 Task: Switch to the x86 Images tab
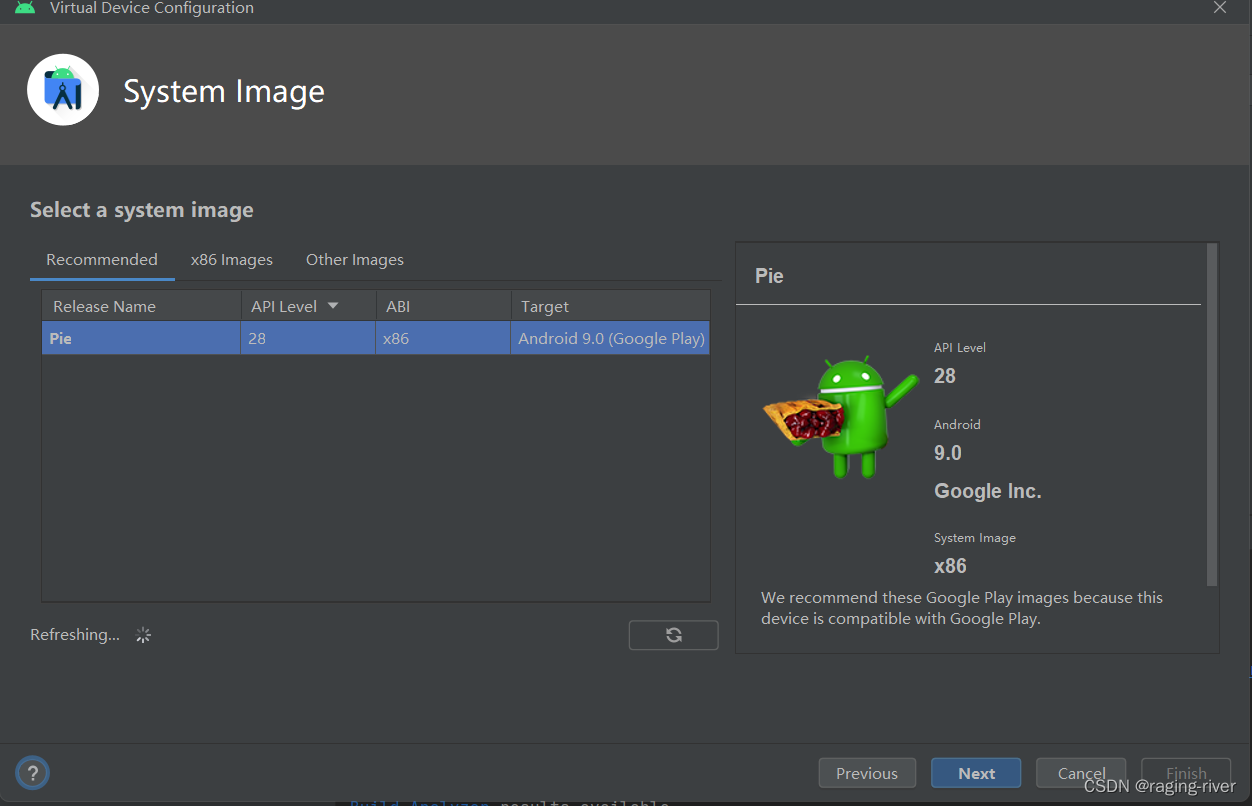[232, 260]
